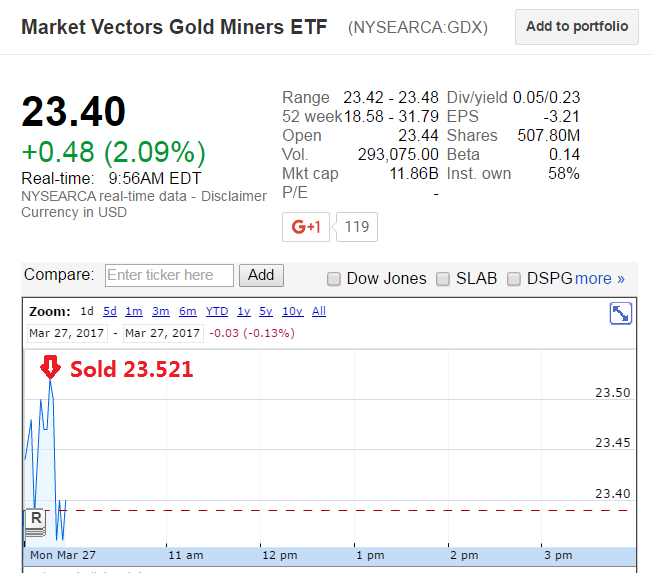The height and width of the screenshot is (573, 653).
Task: Click the red Sold arrow marker
Action: (x=50, y=369)
